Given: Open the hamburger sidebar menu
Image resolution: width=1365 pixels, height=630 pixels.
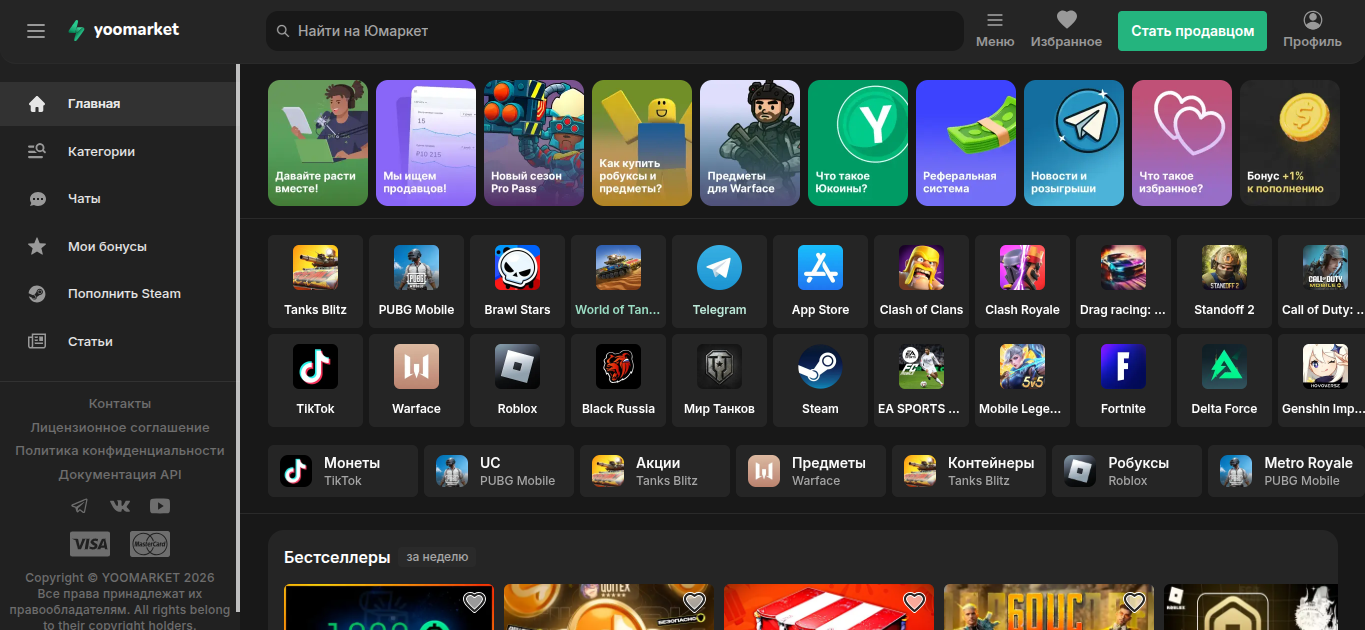Looking at the screenshot, I should coord(36,31).
